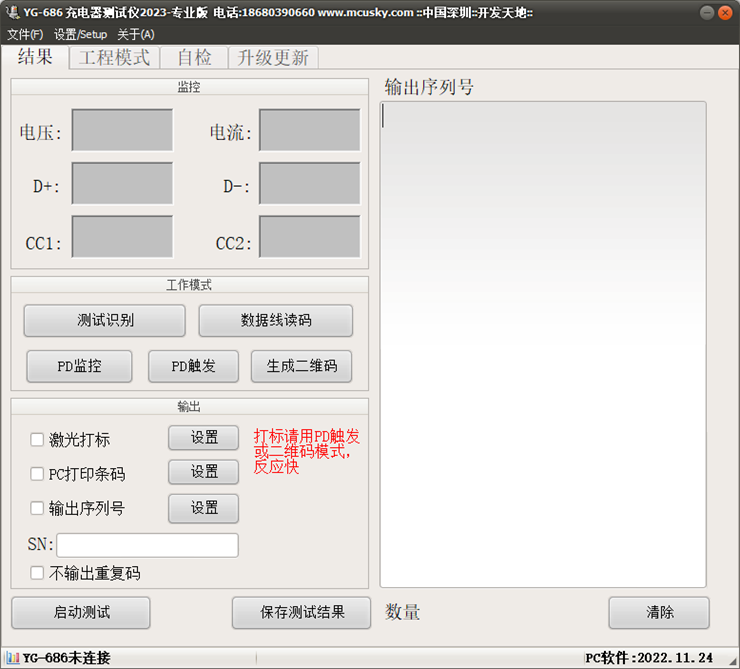Open the 设置/Setup menu
Viewport: 740px width, 669px height.
coord(80,34)
